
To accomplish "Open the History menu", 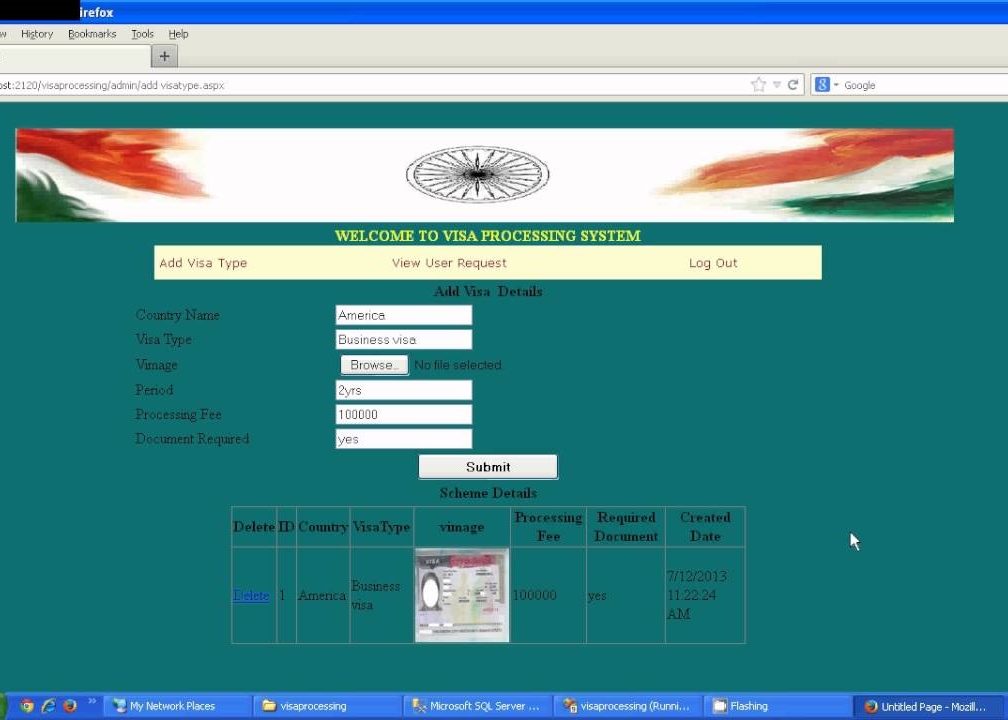I will 37,34.
